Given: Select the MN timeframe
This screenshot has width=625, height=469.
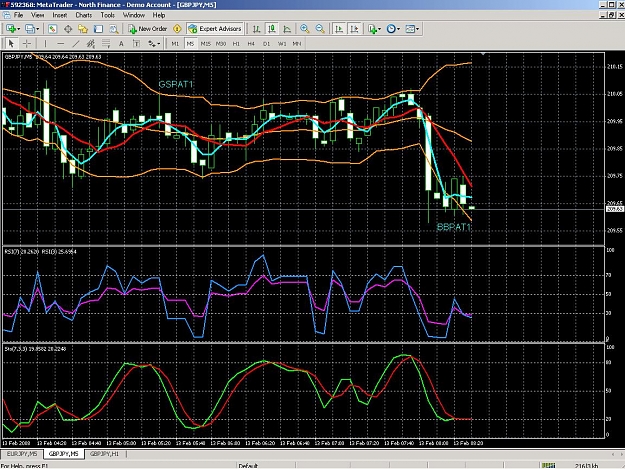Looking at the screenshot, I should (x=297, y=43).
